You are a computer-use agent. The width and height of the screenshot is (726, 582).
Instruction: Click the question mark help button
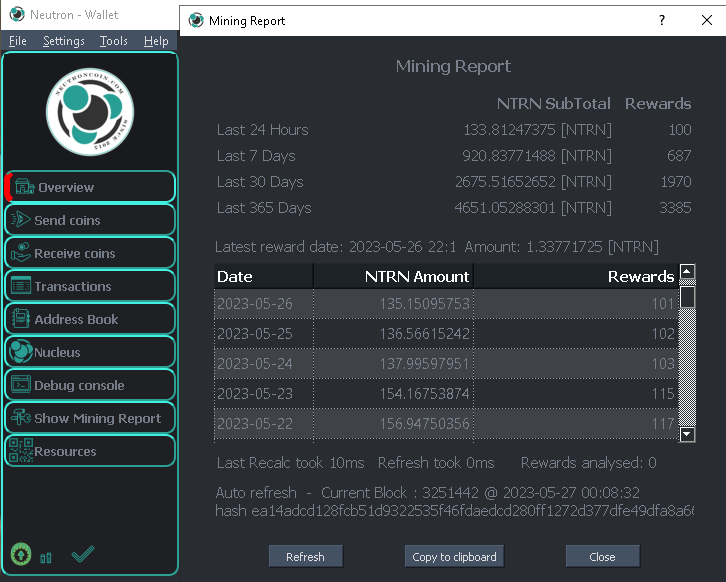pyautogui.click(x=662, y=20)
